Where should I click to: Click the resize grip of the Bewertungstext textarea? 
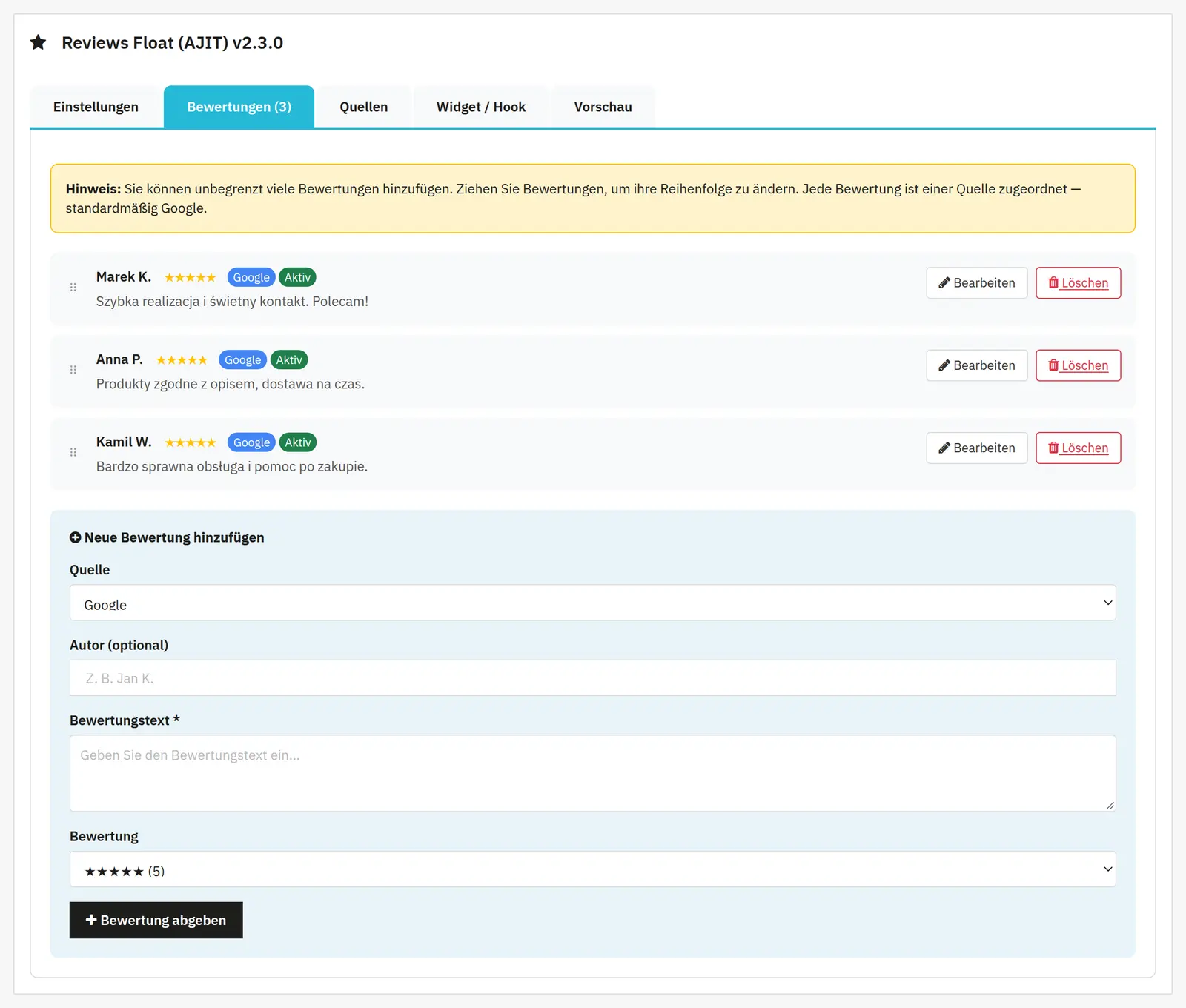(1110, 805)
